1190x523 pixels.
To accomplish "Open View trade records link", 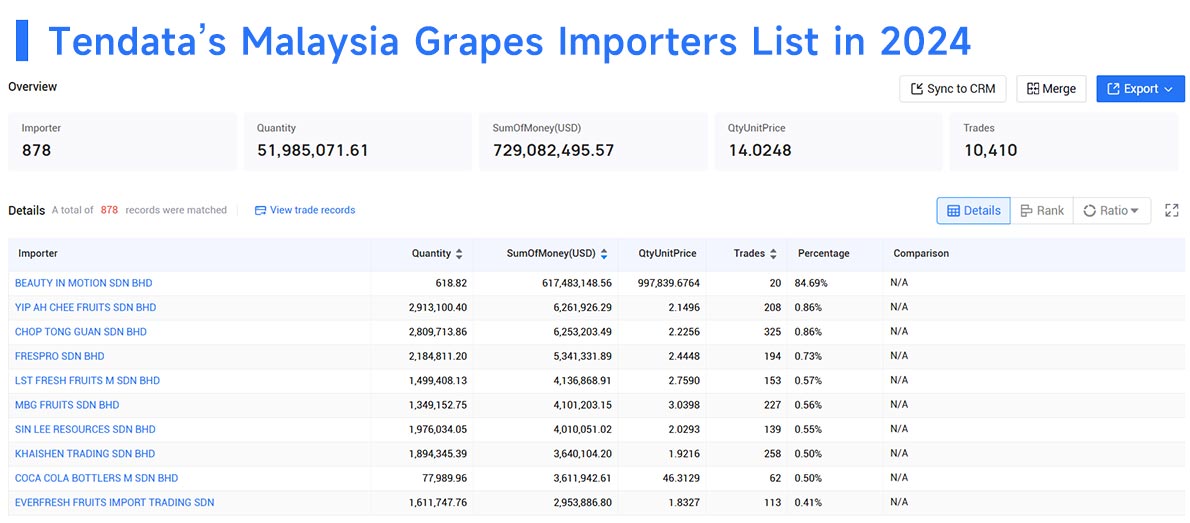I will [x=305, y=210].
